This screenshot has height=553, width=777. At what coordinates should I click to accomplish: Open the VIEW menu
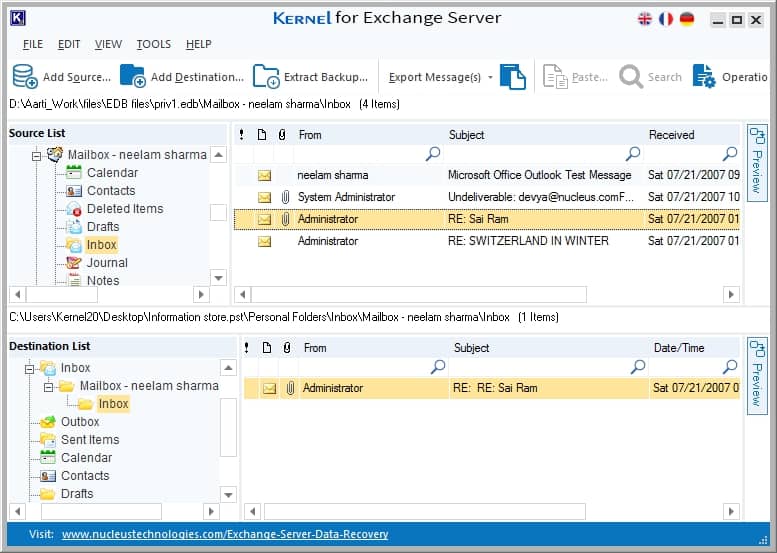(108, 44)
